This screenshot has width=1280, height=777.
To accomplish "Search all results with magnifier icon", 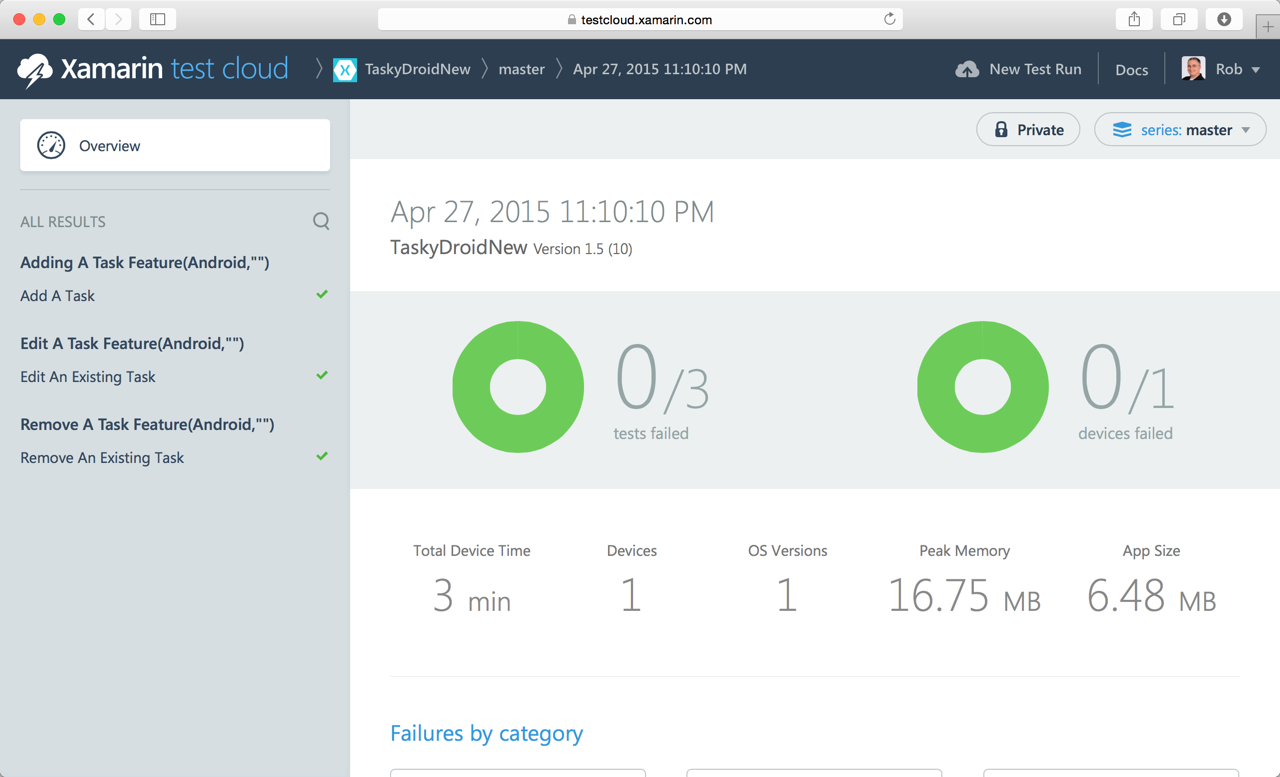I will 321,221.
